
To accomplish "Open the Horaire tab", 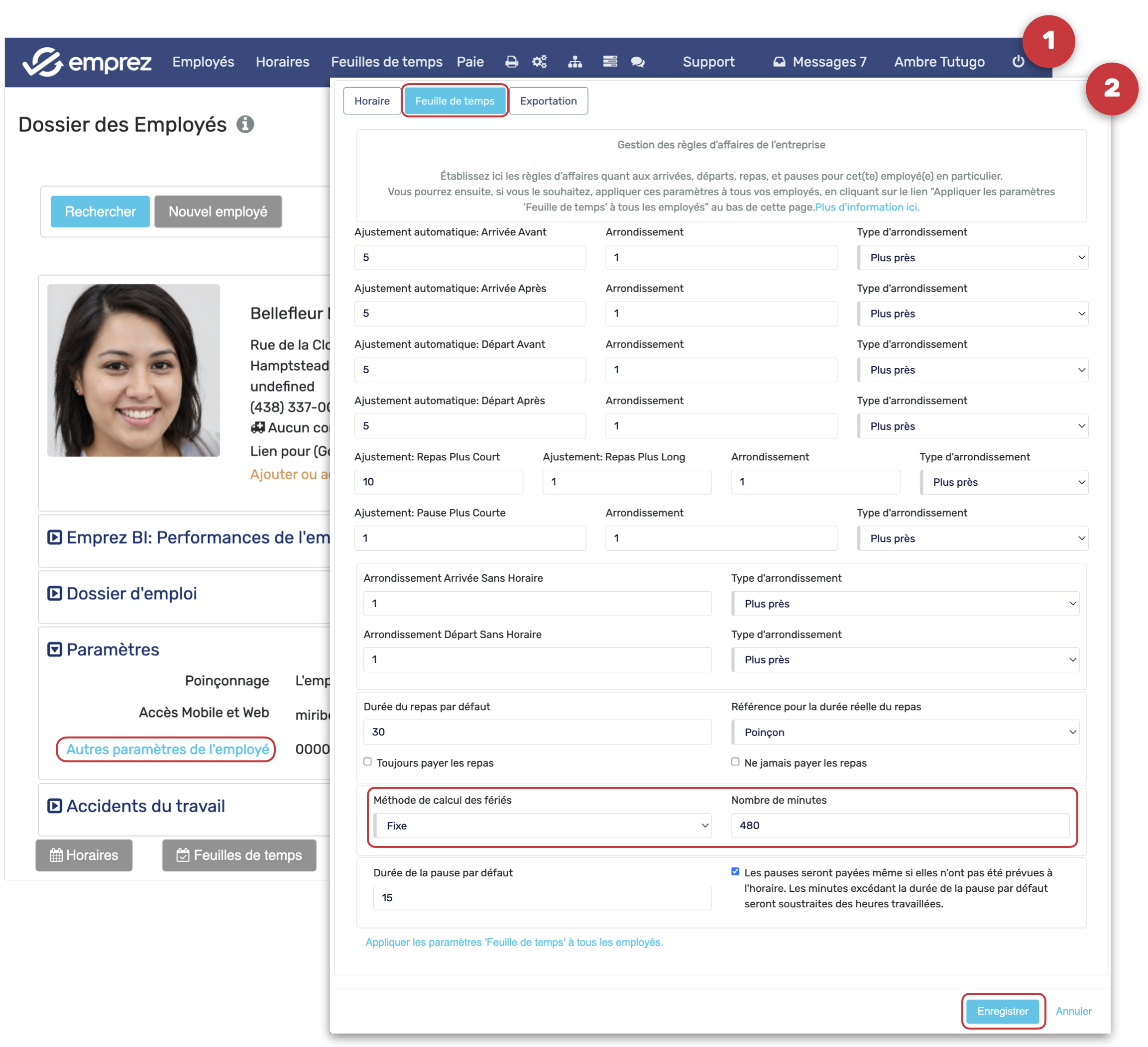I will tap(372, 101).
